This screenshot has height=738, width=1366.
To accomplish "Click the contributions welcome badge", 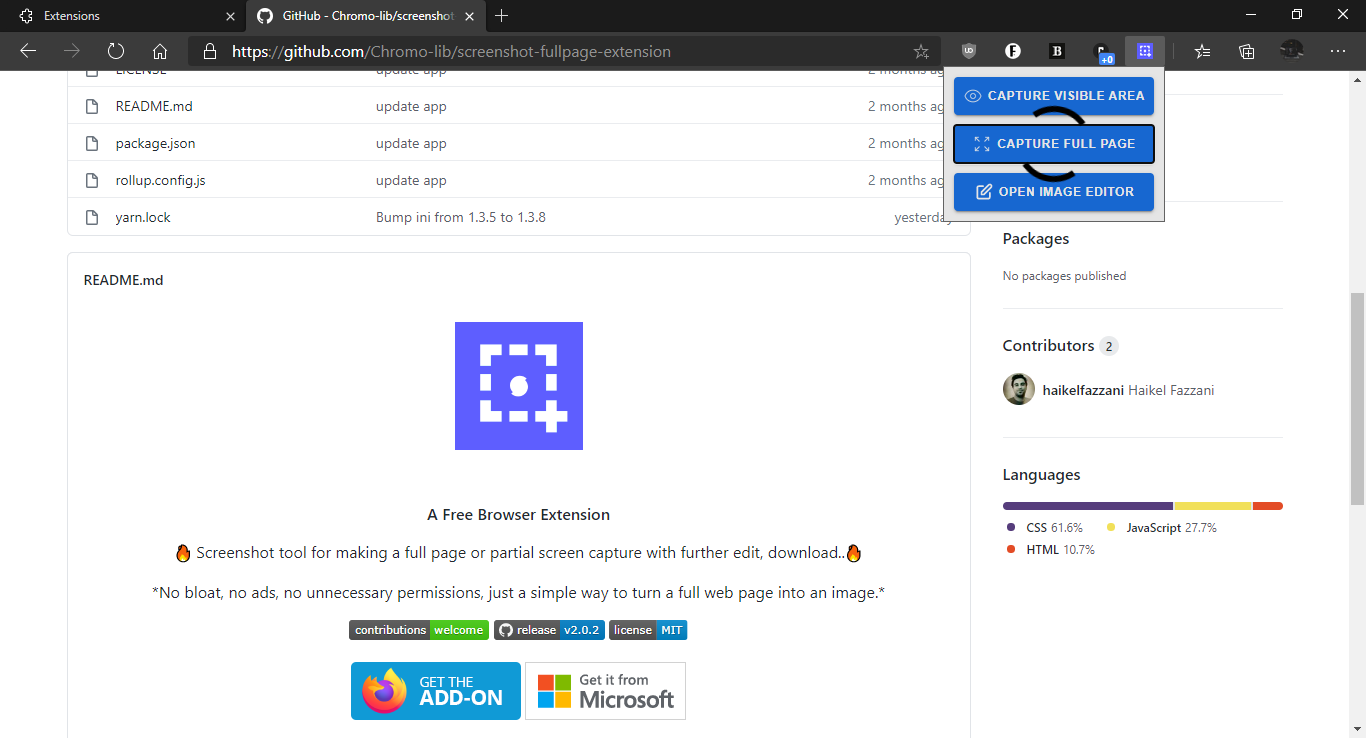I will pyautogui.click(x=419, y=630).
